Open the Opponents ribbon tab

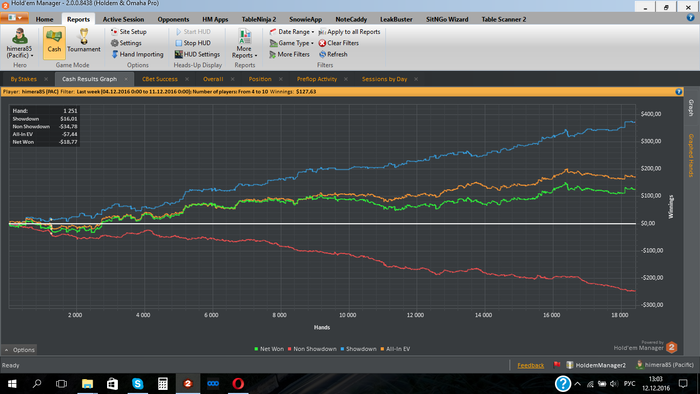click(x=173, y=19)
